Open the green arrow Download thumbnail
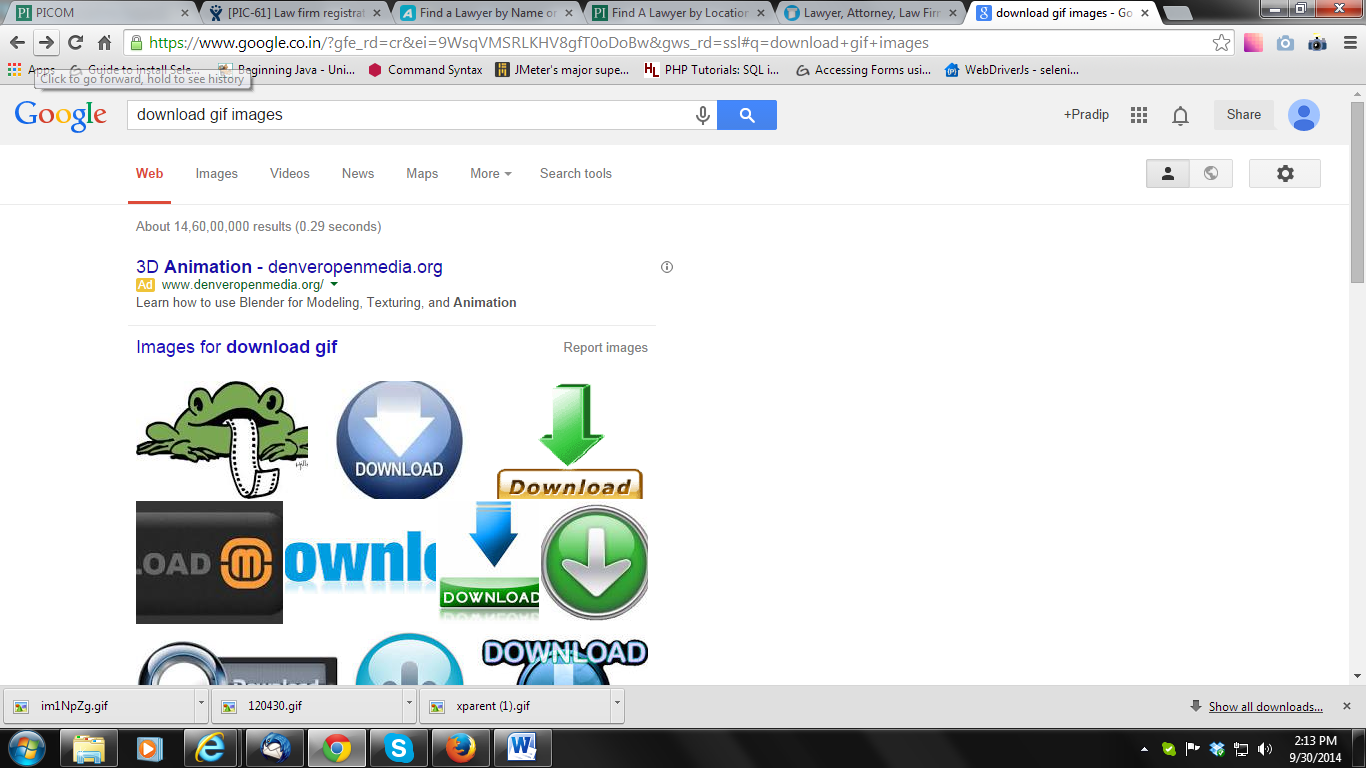Screen dimensions: 1366x768 (x=570, y=440)
